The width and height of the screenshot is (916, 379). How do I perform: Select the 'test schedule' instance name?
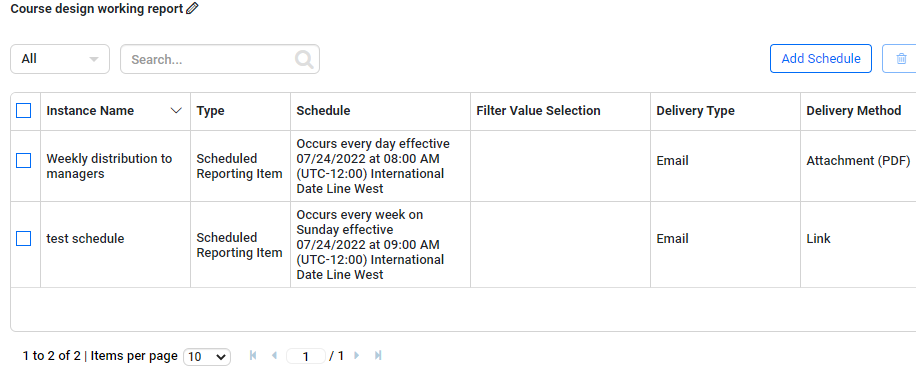85,238
